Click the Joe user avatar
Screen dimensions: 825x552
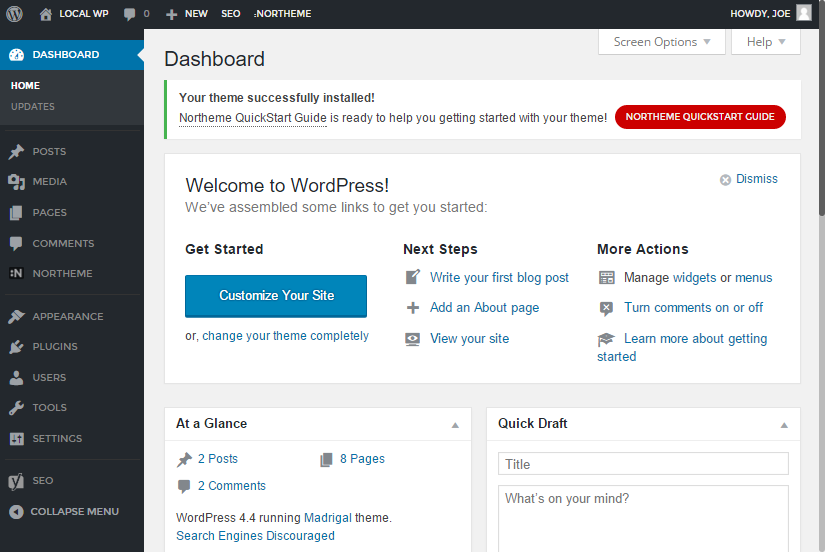[x=804, y=13]
